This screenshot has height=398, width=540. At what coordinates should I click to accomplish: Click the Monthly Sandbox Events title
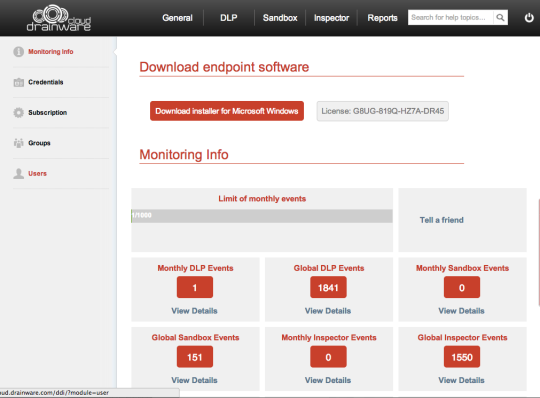tap(462, 268)
